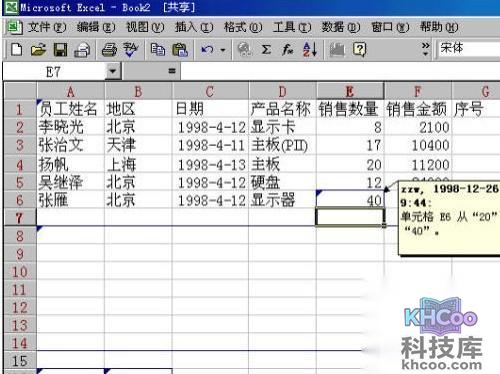Open the 窗口(W) menu
This screenshot has height=374, width=500.
coord(390,27)
